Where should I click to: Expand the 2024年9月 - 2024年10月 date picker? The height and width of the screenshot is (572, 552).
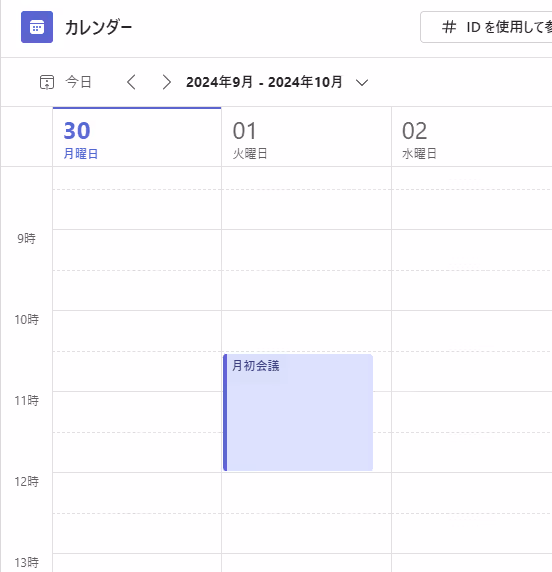point(362,82)
